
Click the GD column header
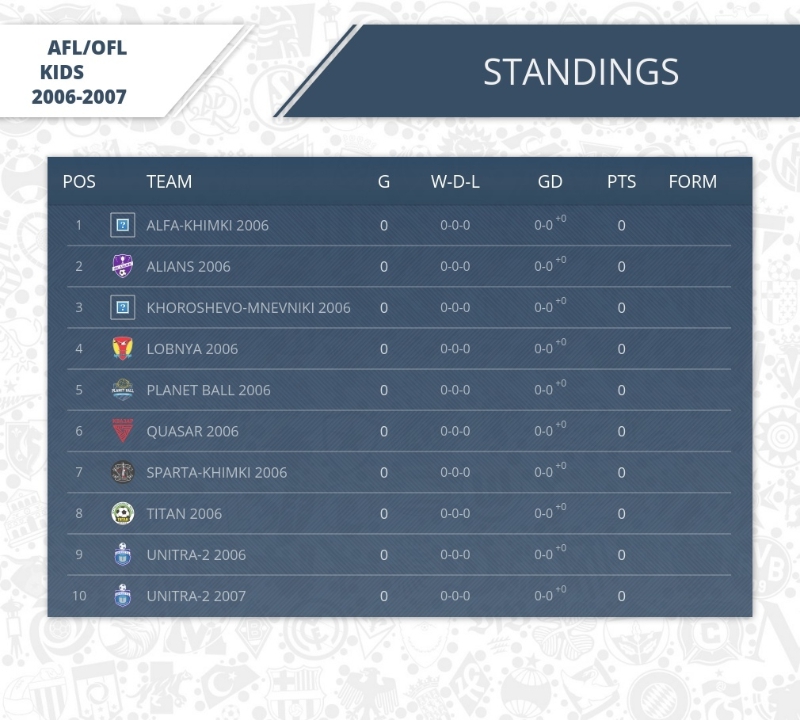(x=550, y=182)
